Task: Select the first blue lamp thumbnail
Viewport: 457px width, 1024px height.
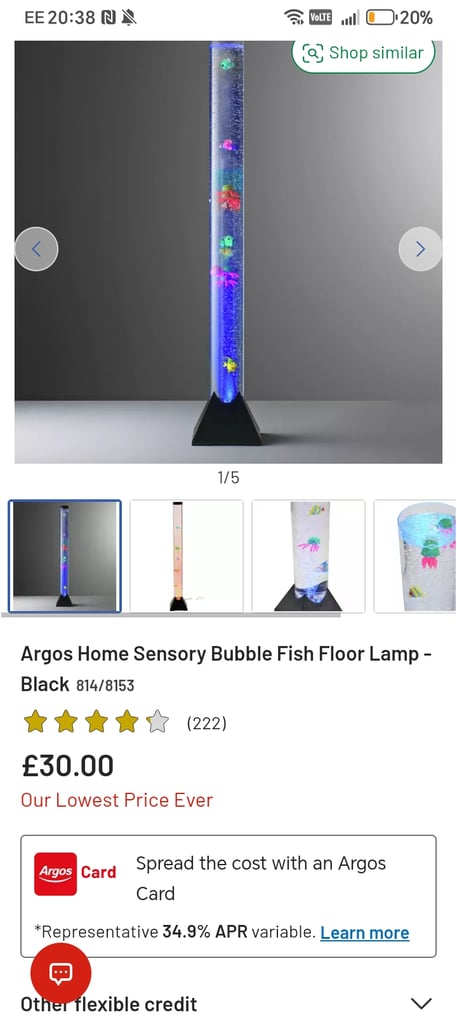Action: pos(65,556)
